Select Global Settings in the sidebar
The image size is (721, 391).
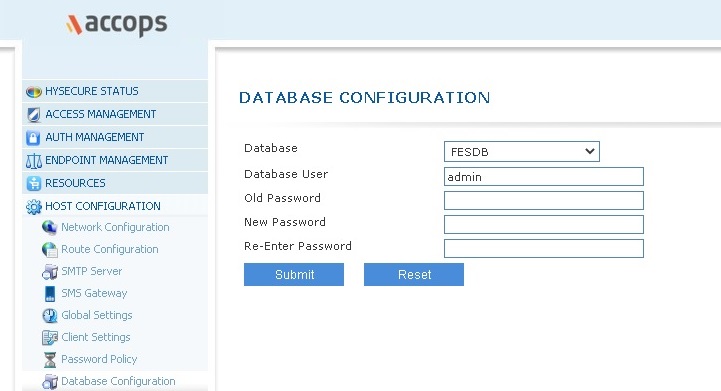(97, 315)
